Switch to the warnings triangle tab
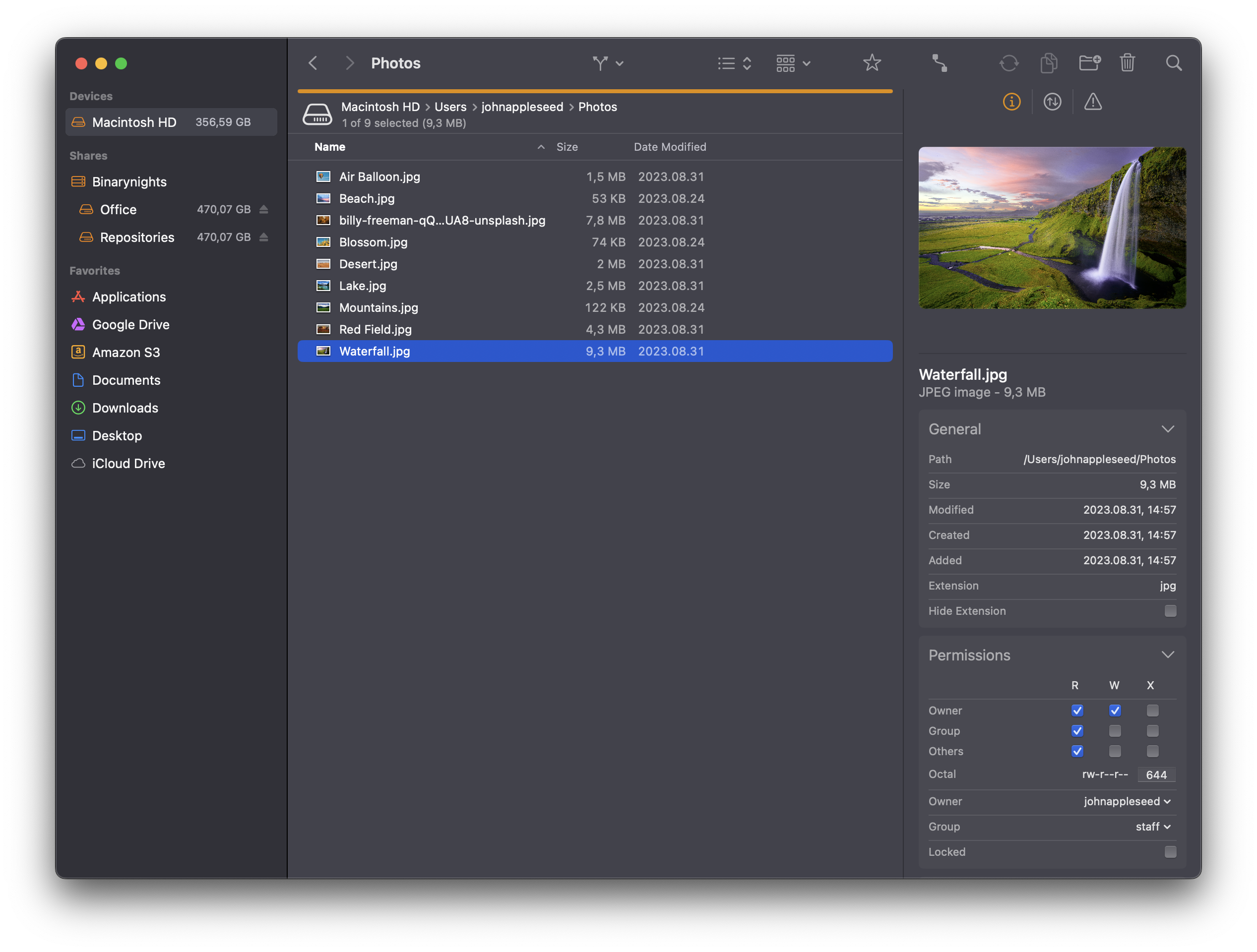This screenshot has height=952, width=1257. tap(1092, 102)
